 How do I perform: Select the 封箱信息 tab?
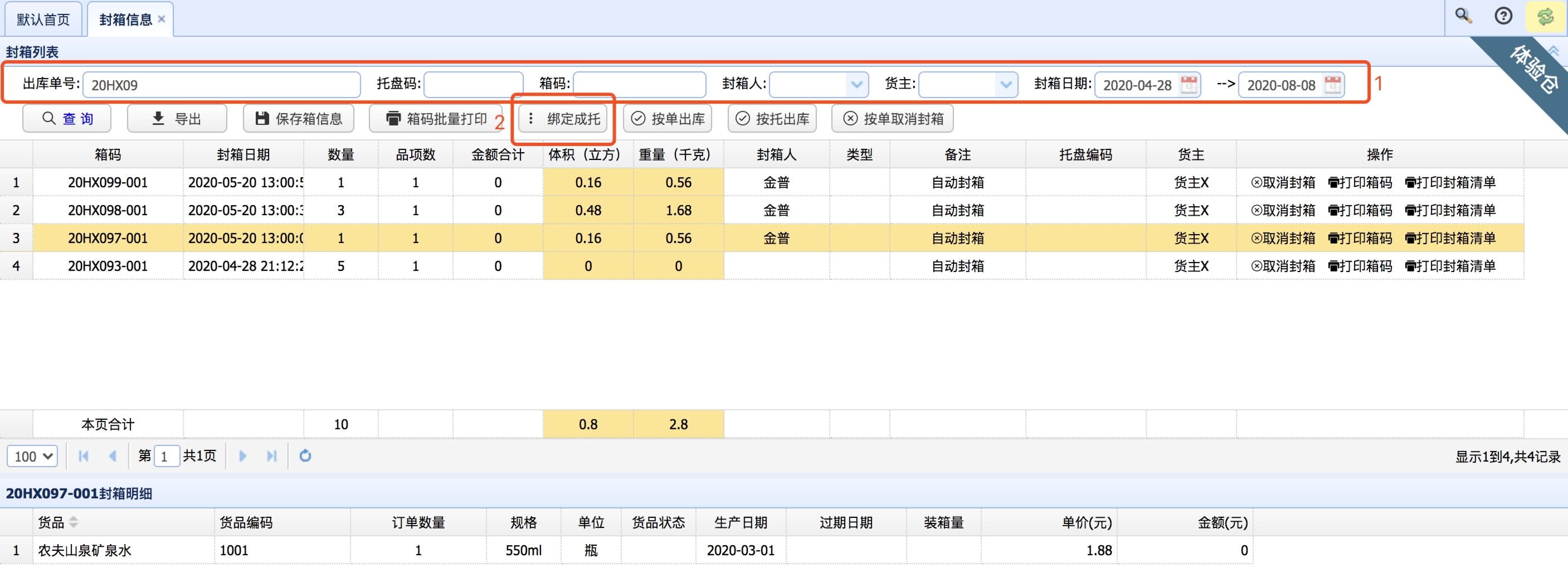point(125,20)
